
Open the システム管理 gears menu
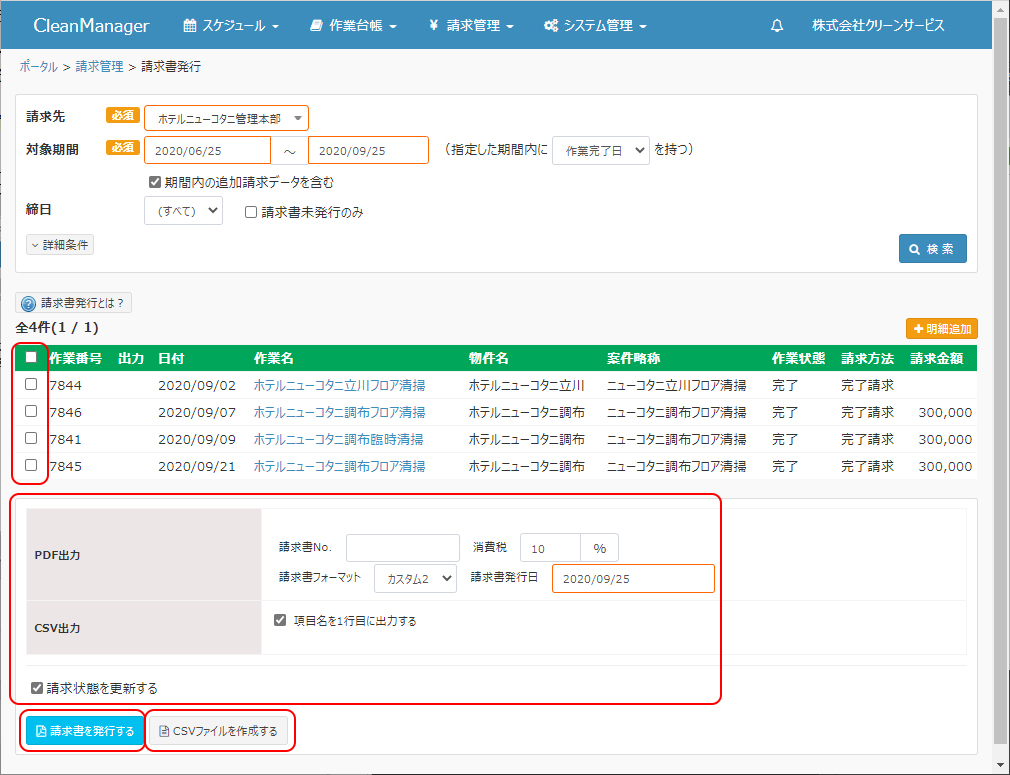click(595, 26)
